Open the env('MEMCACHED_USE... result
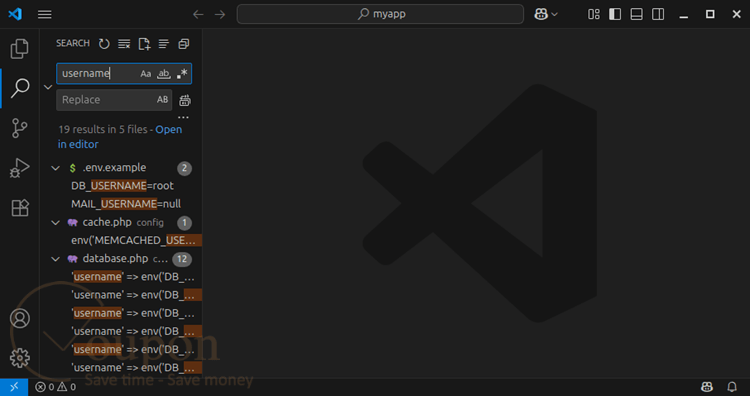The width and height of the screenshot is (750, 396). (x=136, y=241)
